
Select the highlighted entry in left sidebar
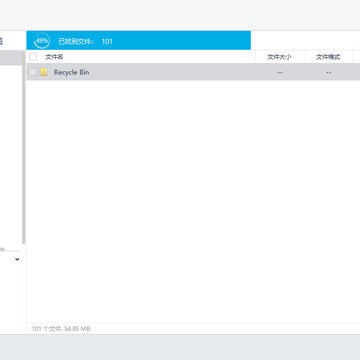click(11, 57)
